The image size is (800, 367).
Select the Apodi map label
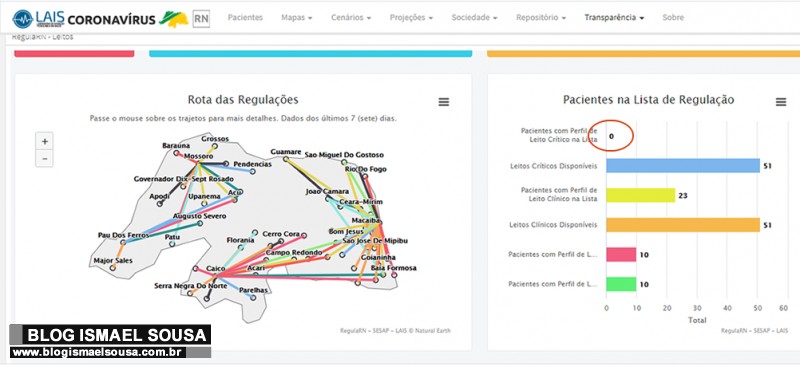(159, 196)
